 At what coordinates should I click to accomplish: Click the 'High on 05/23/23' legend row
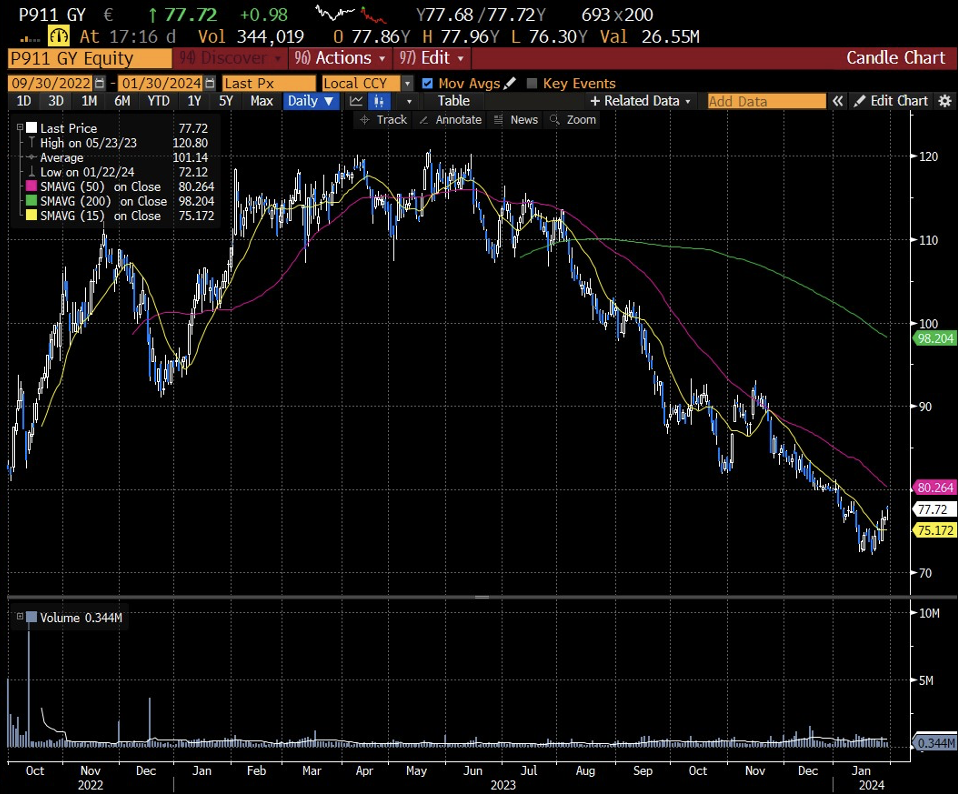pyautogui.click(x=117, y=143)
